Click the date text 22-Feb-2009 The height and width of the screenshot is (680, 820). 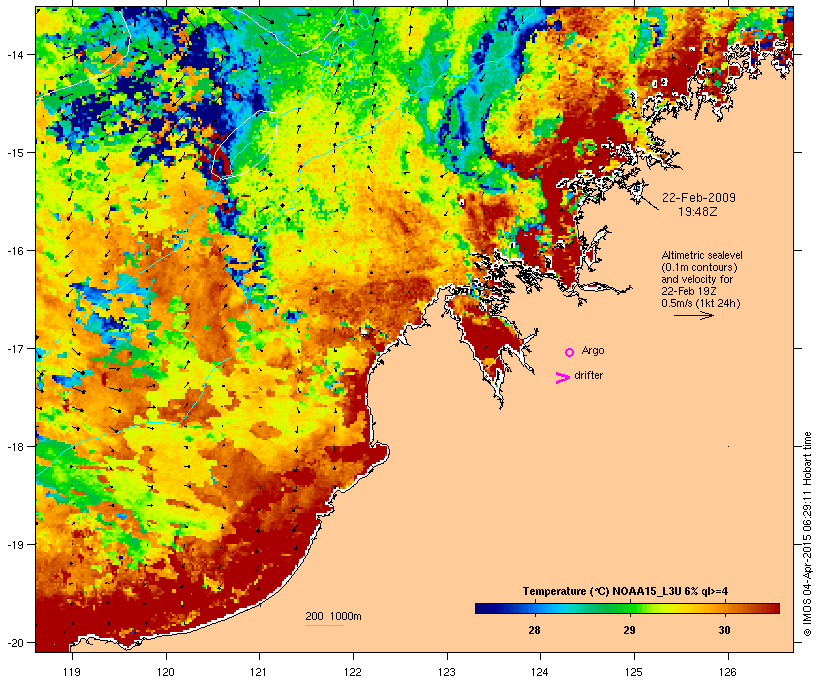coord(699,198)
